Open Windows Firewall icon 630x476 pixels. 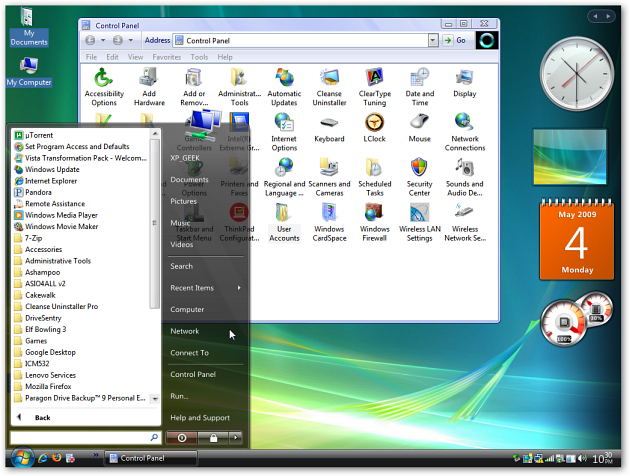(x=374, y=223)
